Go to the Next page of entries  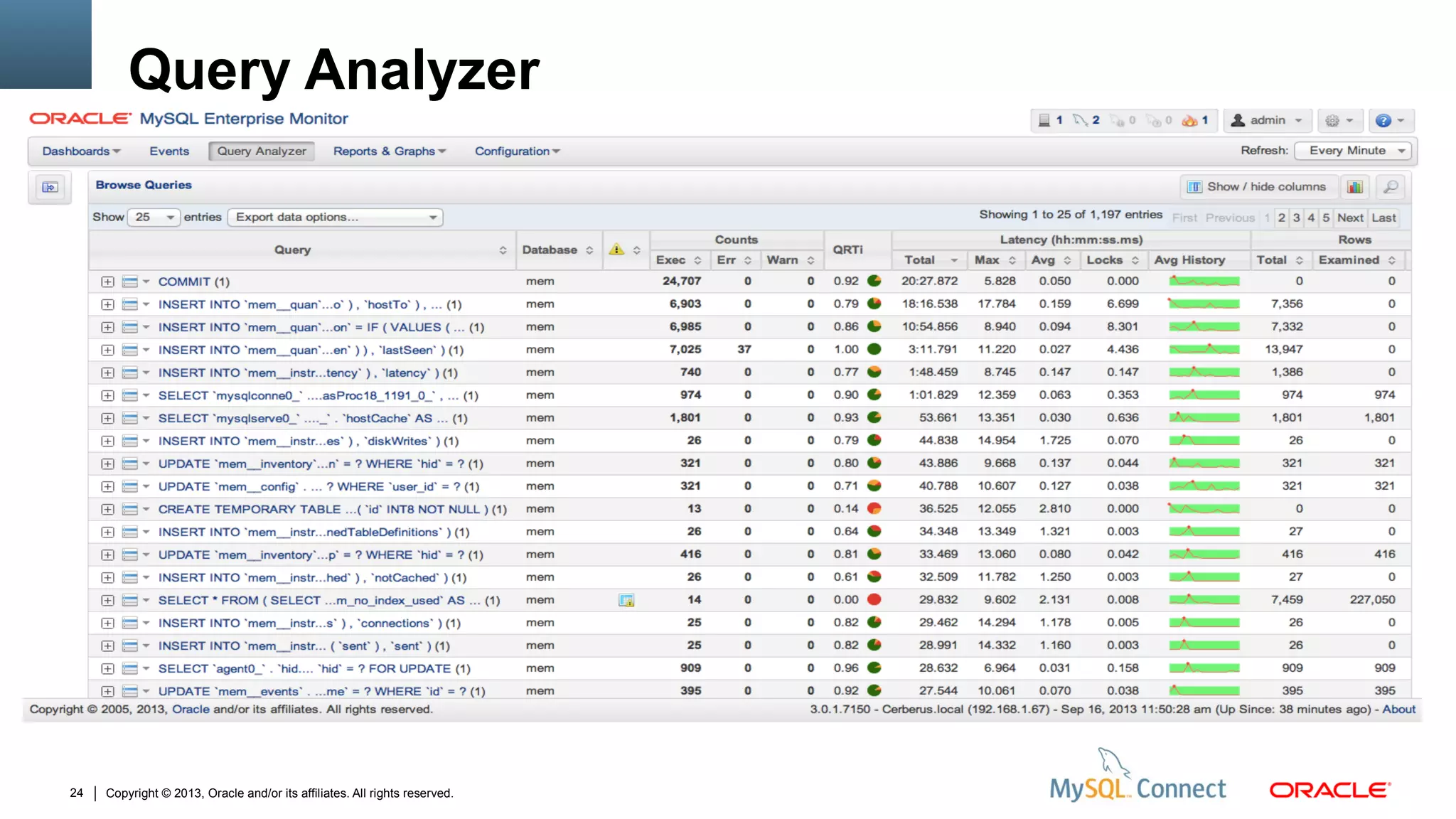tap(1350, 218)
